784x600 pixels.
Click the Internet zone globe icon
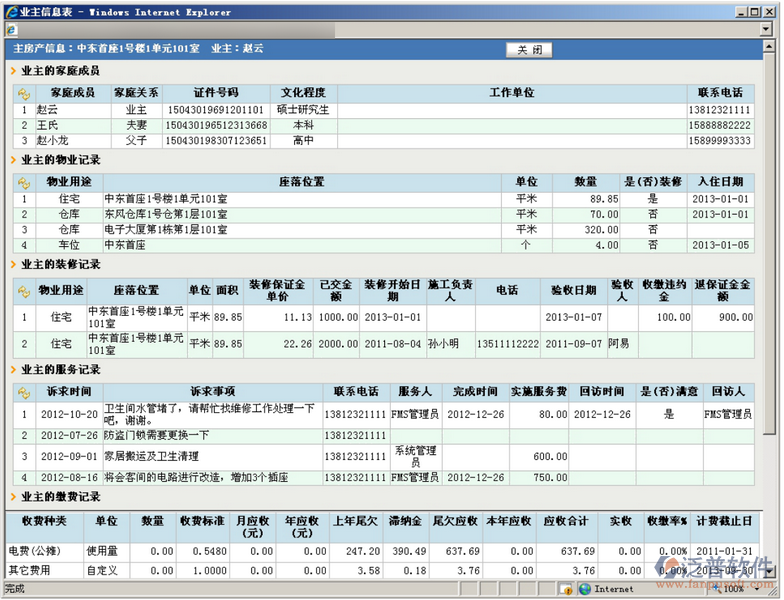click(585, 589)
